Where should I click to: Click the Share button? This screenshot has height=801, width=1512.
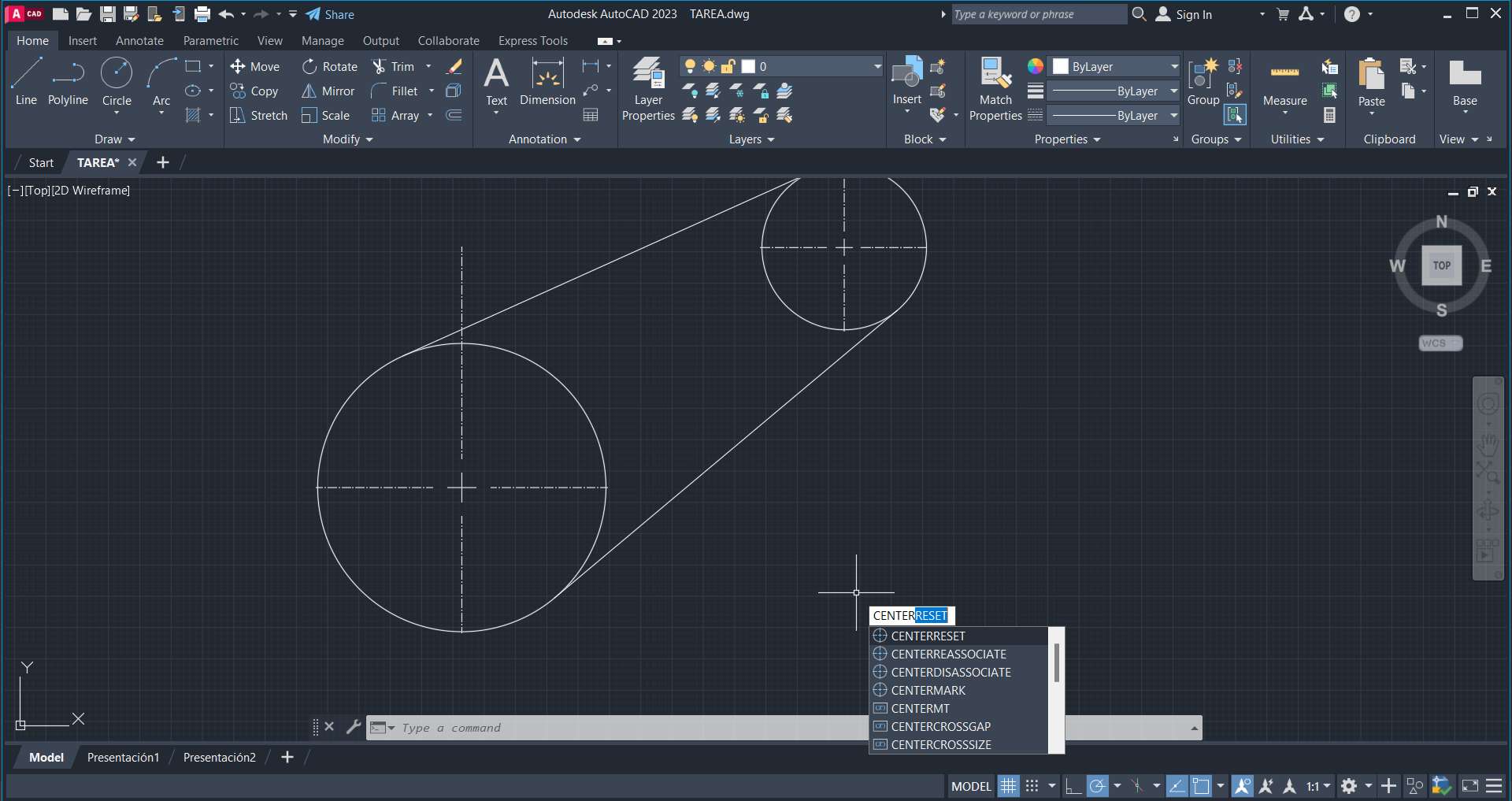coord(330,14)
